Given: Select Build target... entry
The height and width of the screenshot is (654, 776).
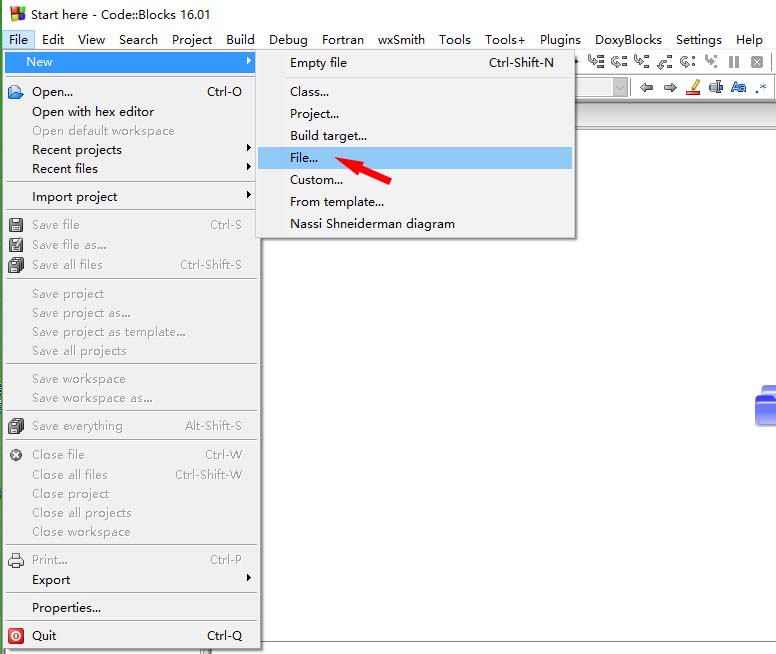Looking at the screenshot, I should 415,136.
